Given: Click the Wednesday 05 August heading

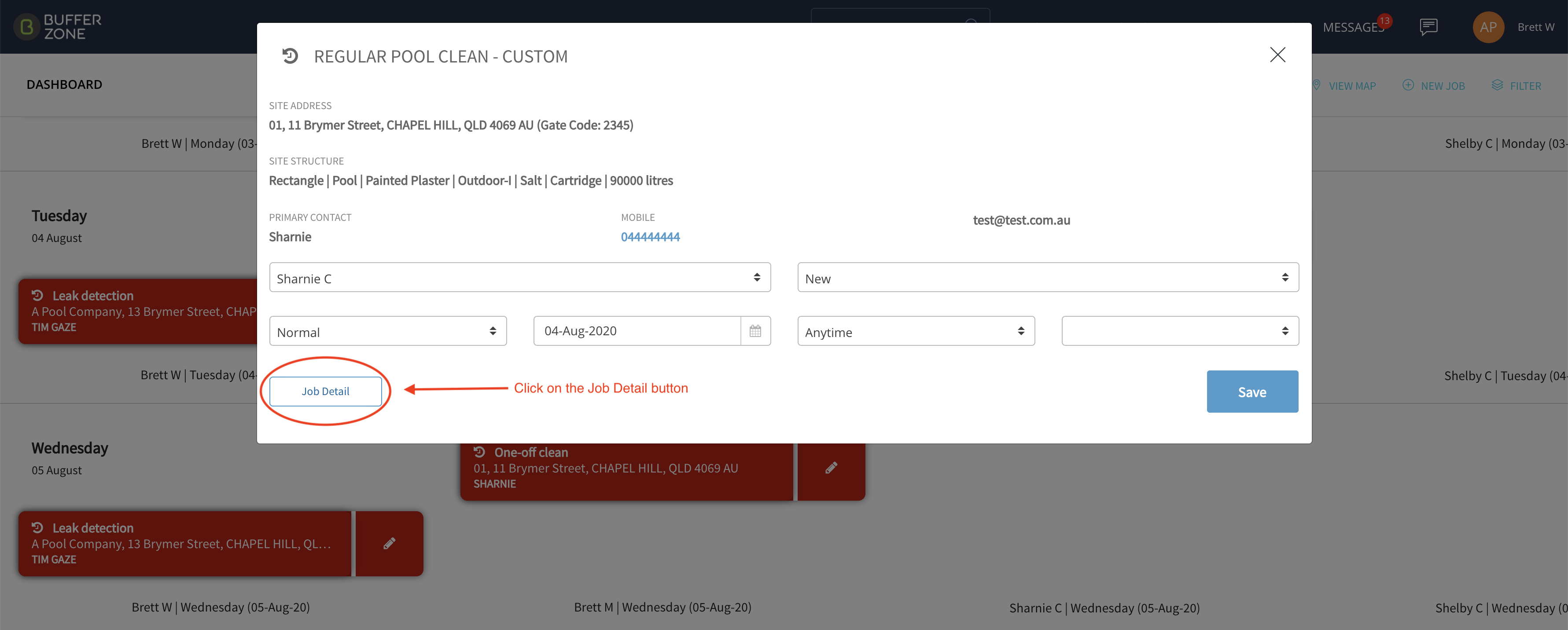Looking at the screenshot, I should tap(70, 458).
